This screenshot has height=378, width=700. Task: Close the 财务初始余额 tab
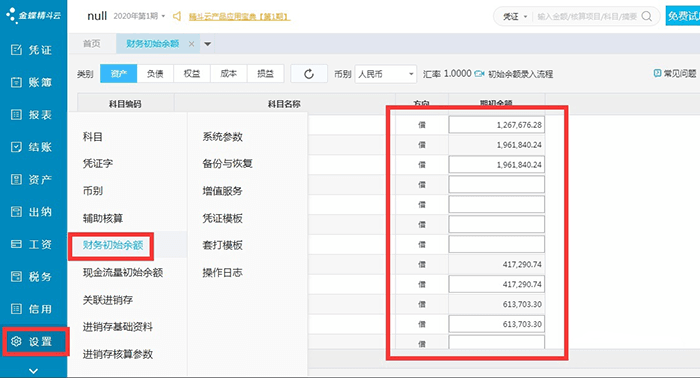pyautogui.click(x=192, y=44)
